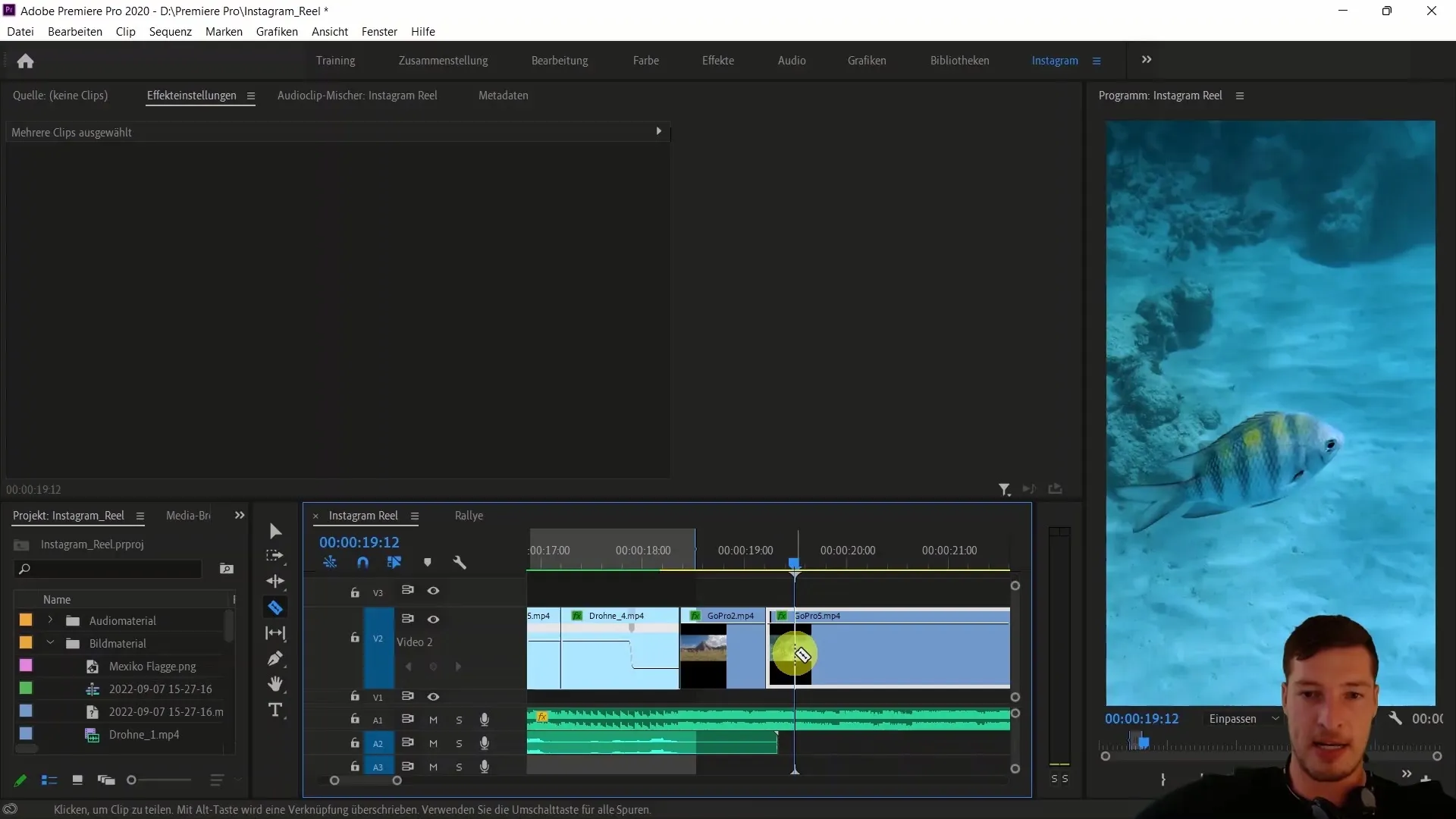Open program monitor button overflow
The image size is (1456, 819).
[1407, 773]
